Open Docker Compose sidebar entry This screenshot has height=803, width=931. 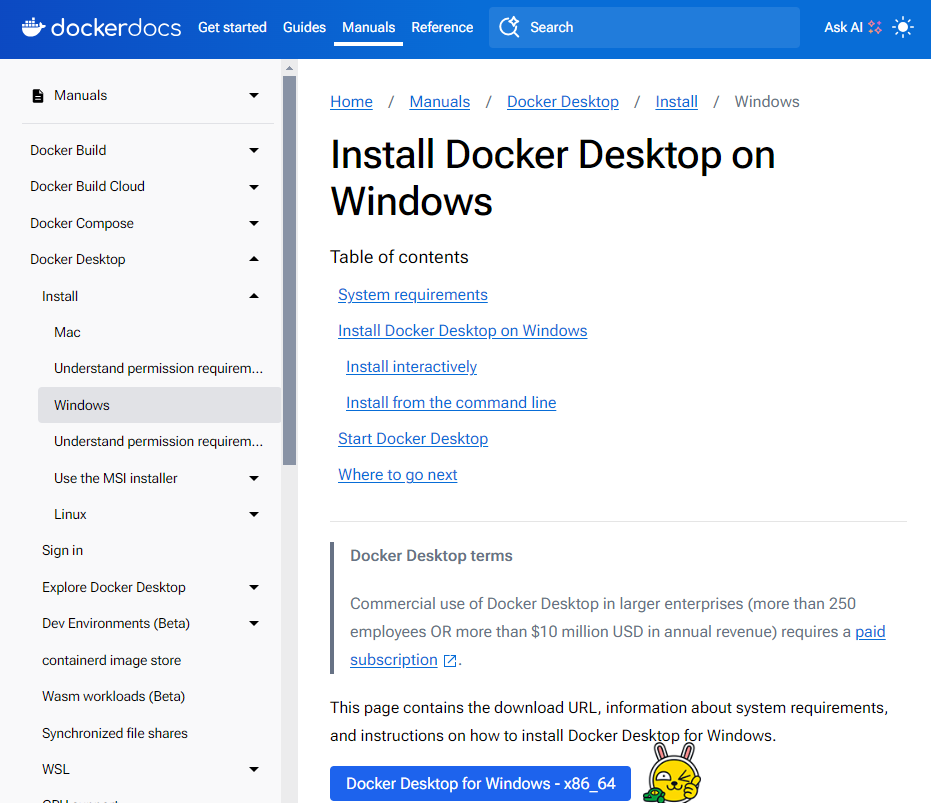(x=82, y=223)
